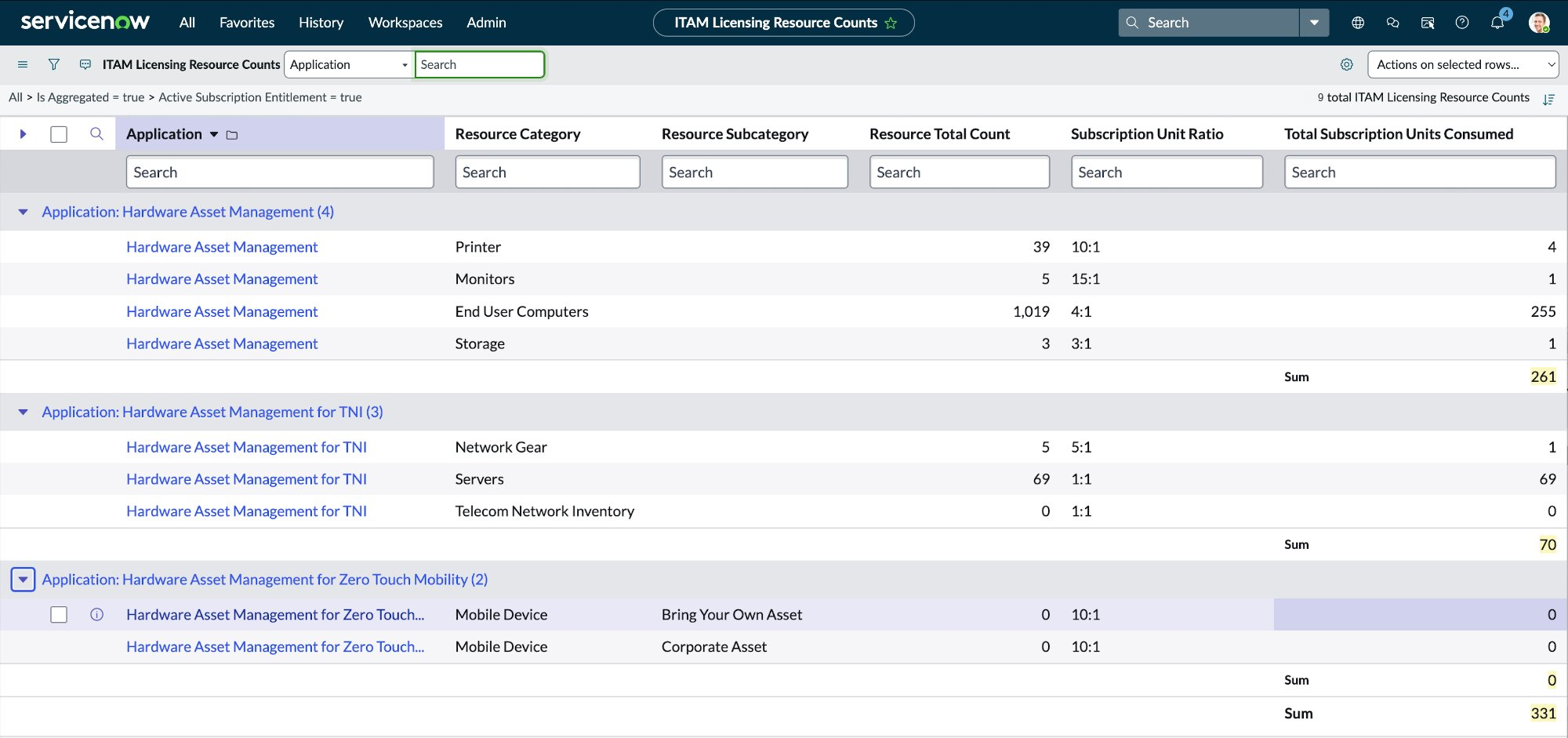
Task: Click the ITAM Licensing Resource Counts pill
Action: pos(784,23)
